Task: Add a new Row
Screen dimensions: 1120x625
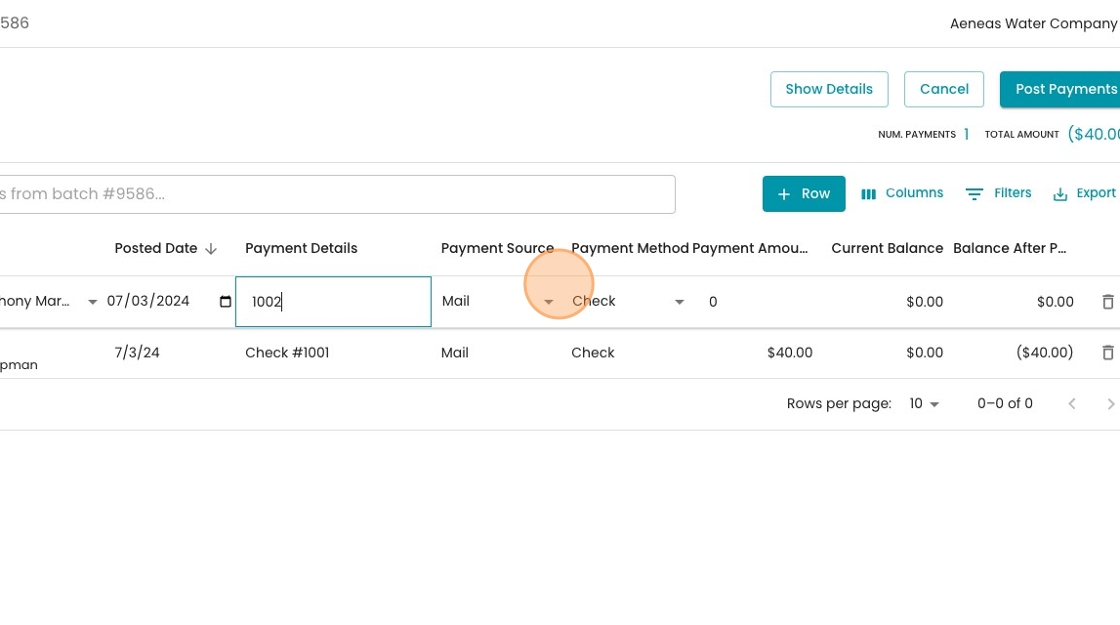Action: coord(804,194)
